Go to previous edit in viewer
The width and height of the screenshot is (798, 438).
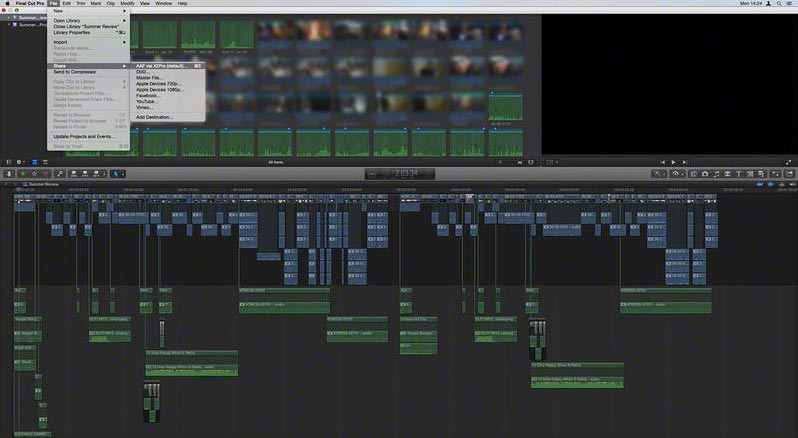pos(662,162)
